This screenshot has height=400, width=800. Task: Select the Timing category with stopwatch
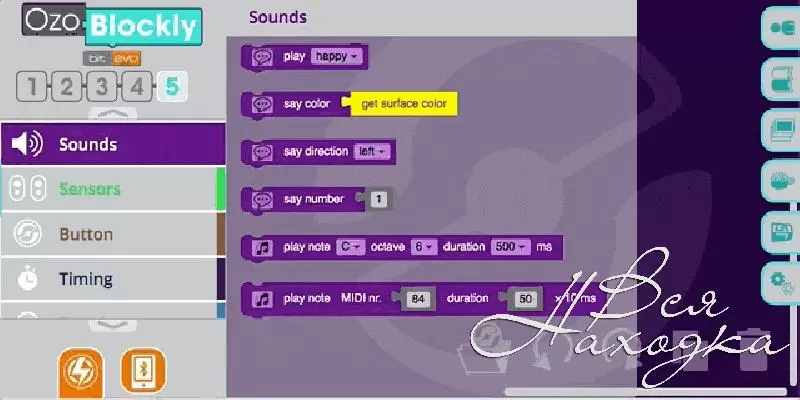[x=110, y=280]
